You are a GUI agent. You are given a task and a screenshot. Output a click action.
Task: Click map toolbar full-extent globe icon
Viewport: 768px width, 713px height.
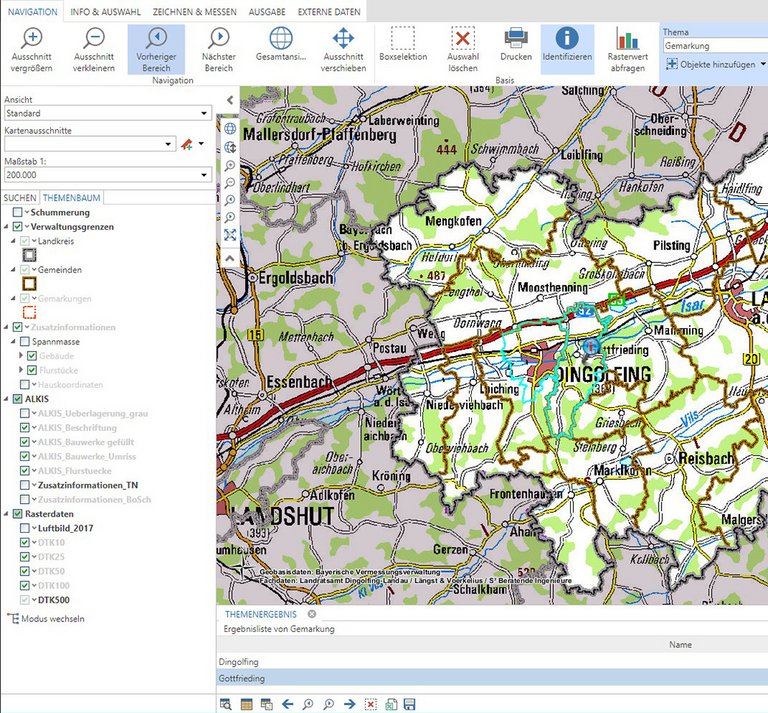tap(230, 129)
